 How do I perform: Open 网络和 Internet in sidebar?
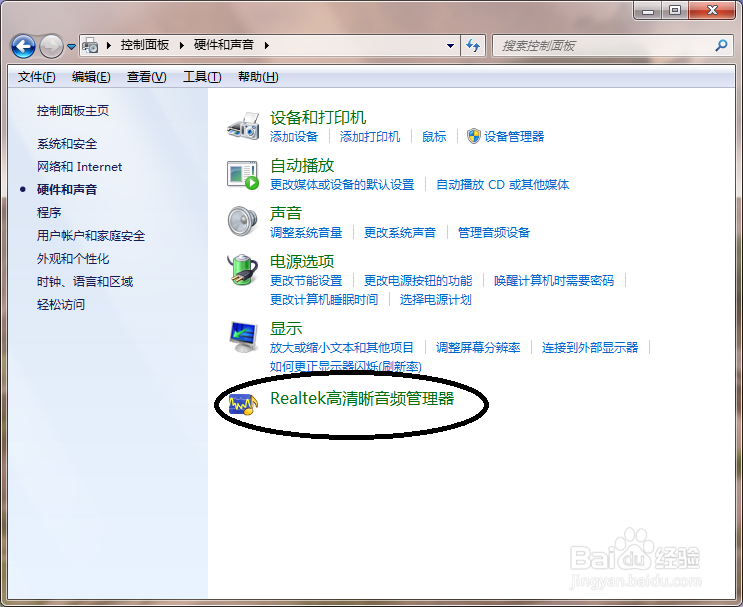(79, 167)
